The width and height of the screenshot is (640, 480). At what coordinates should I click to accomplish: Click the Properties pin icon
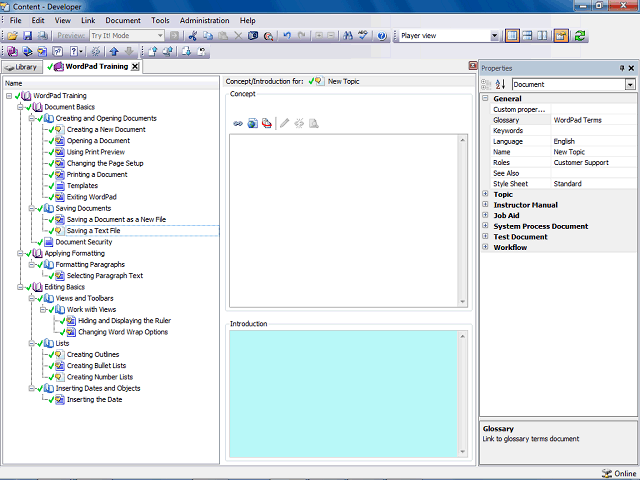[x=622, y=68]
